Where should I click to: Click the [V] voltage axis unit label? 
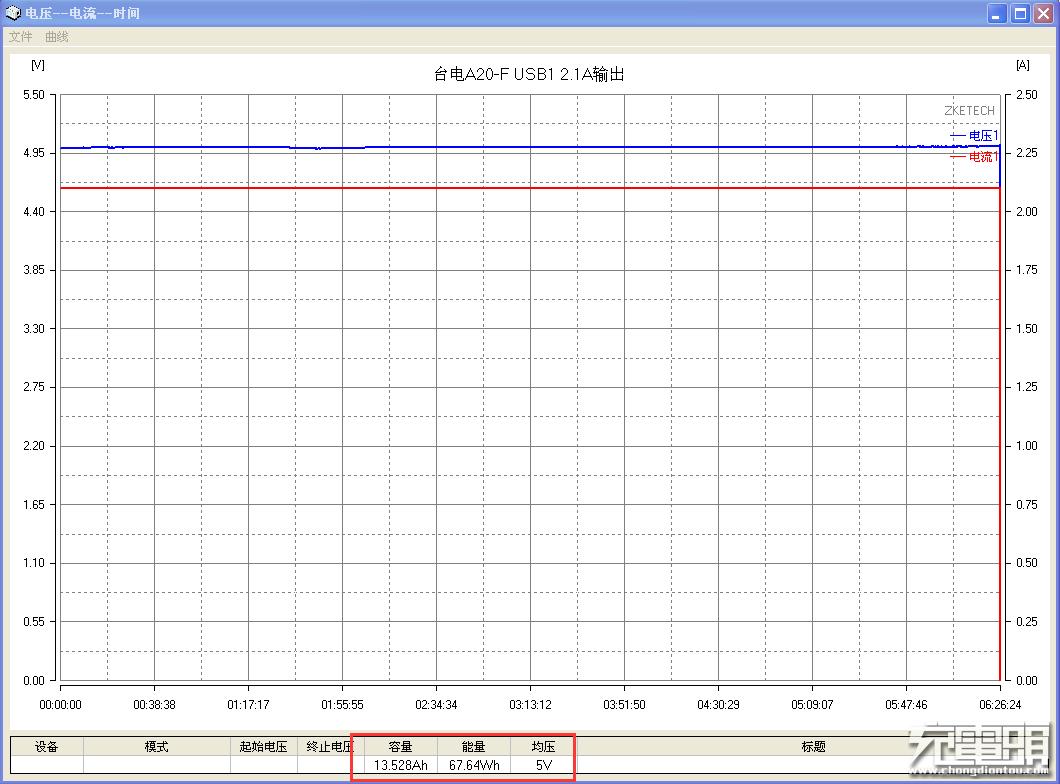[x=38, y=64]
